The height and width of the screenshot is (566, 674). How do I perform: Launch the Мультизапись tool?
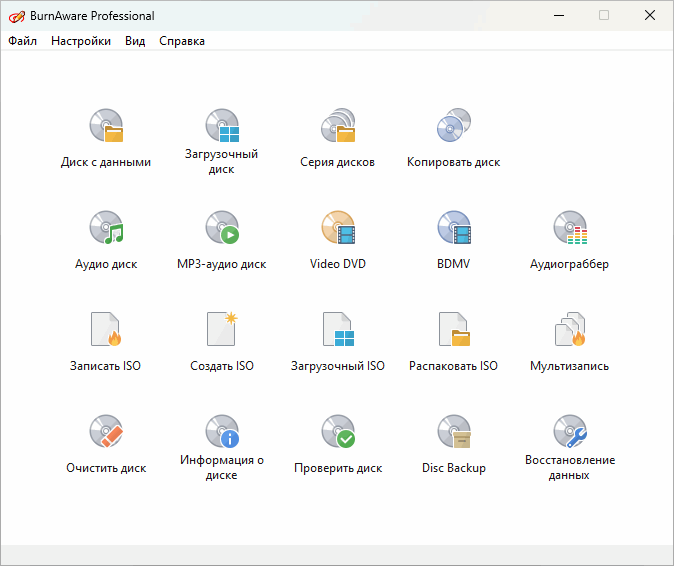point(569,330)
